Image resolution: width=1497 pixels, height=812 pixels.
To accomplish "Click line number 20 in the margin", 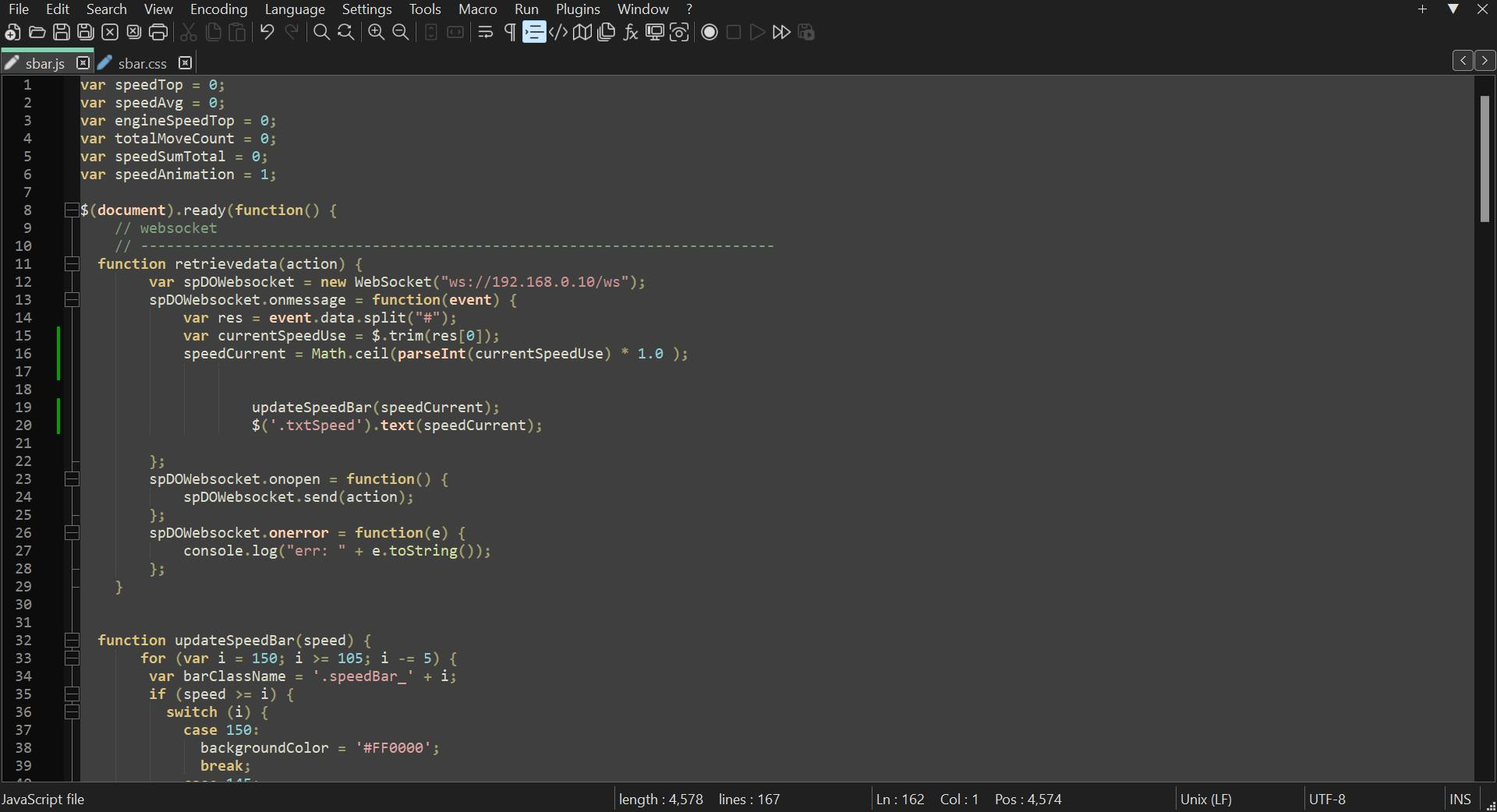I will coord(23,425).
